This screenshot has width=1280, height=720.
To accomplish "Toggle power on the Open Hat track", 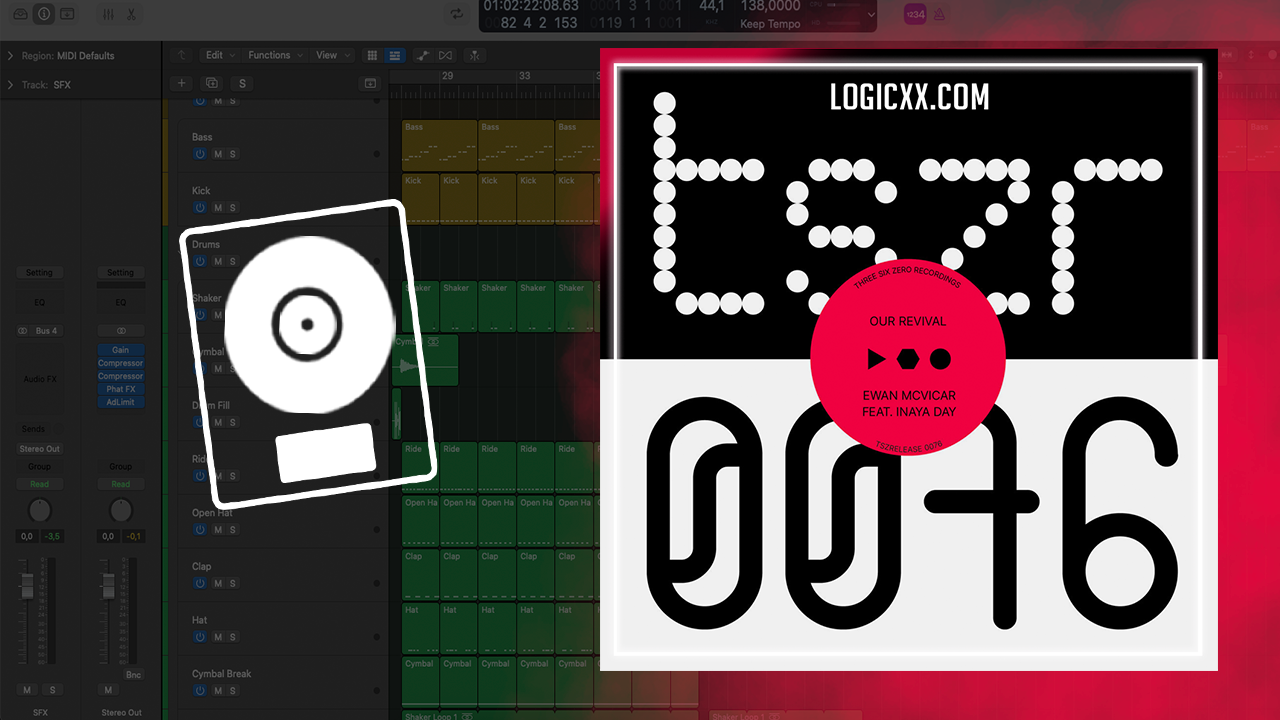I will pos(200,529).
